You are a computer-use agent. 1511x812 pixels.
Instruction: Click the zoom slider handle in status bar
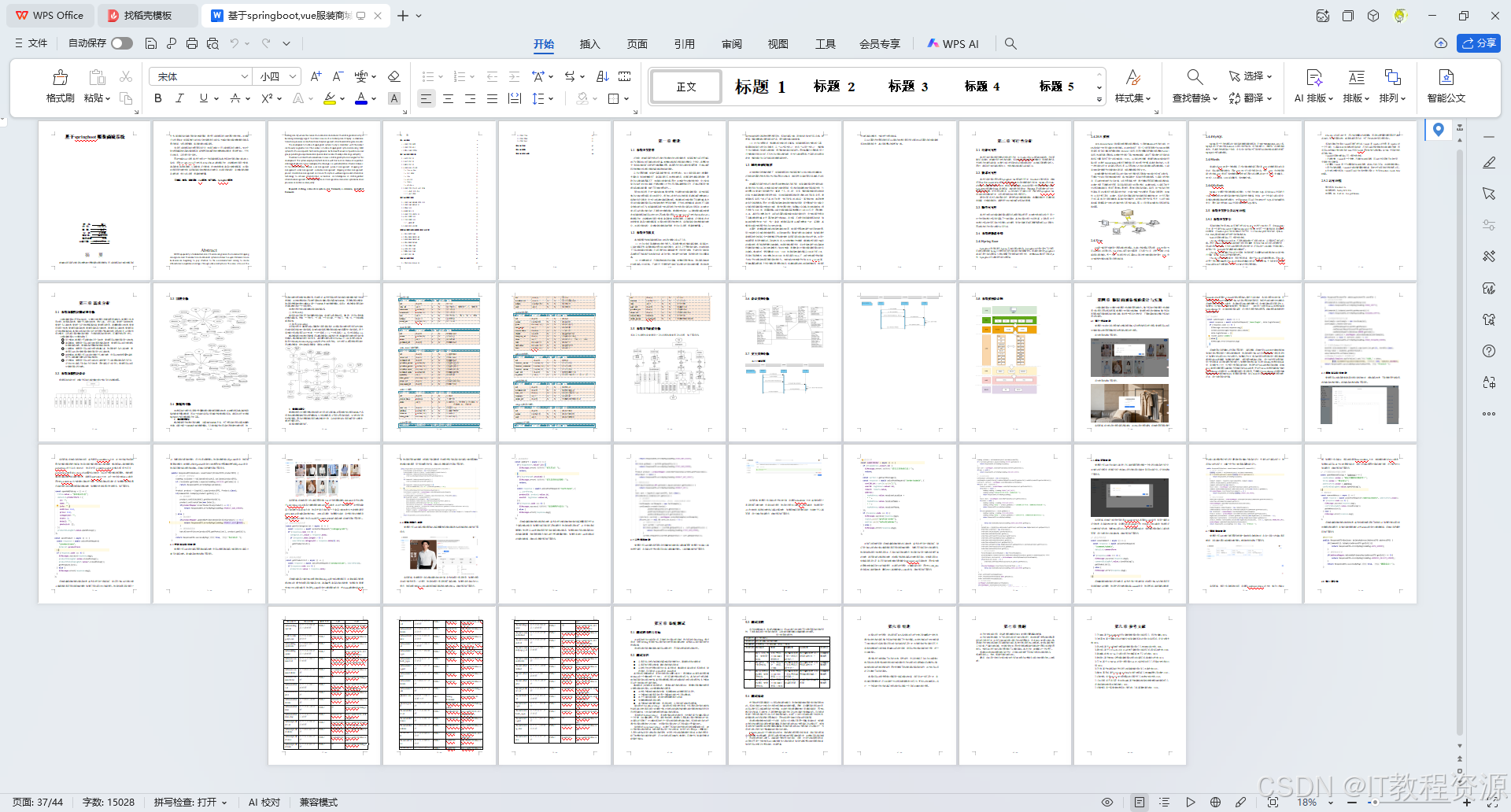(1375, 803)
